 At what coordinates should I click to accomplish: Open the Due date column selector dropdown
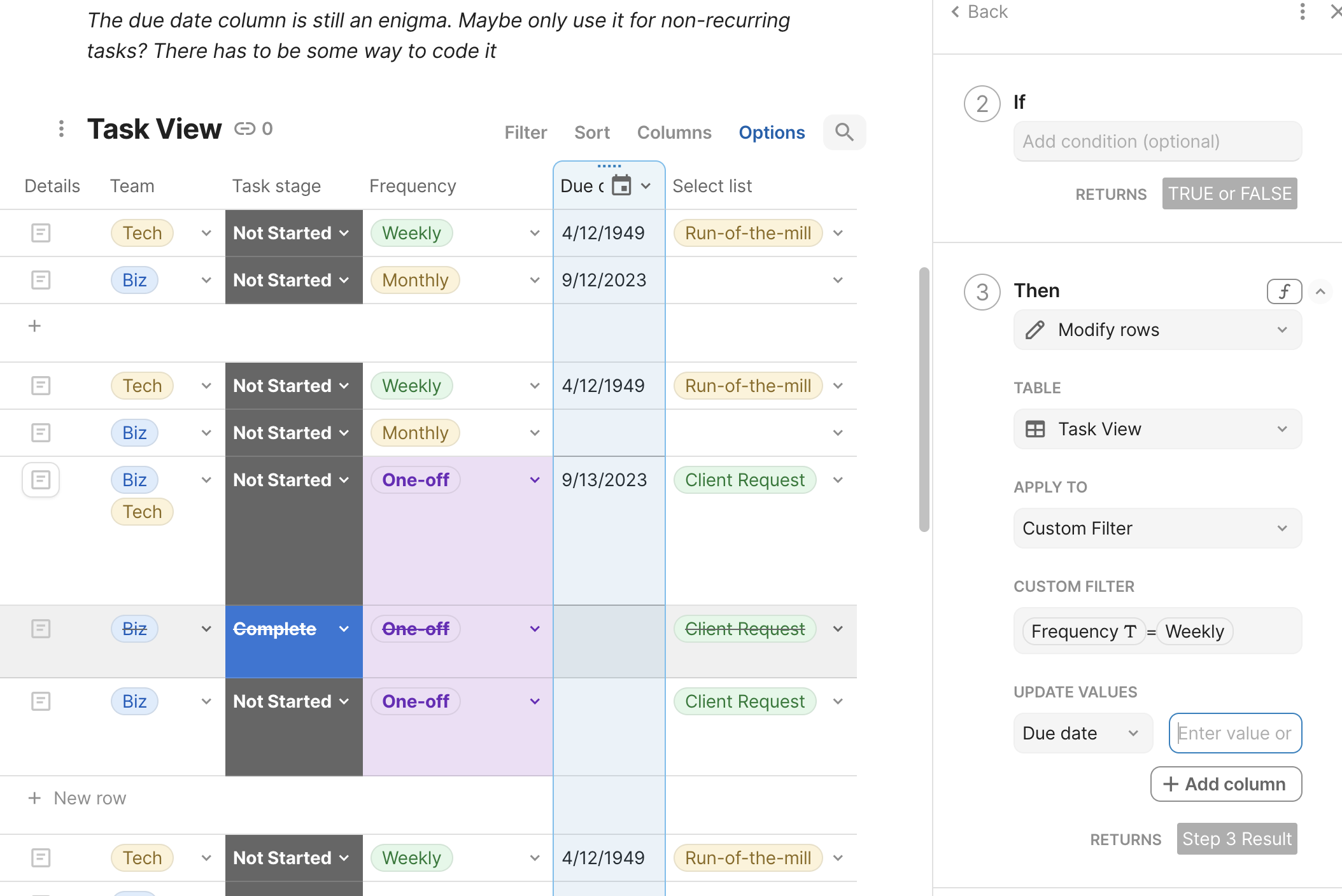[x=1082, y=733]
